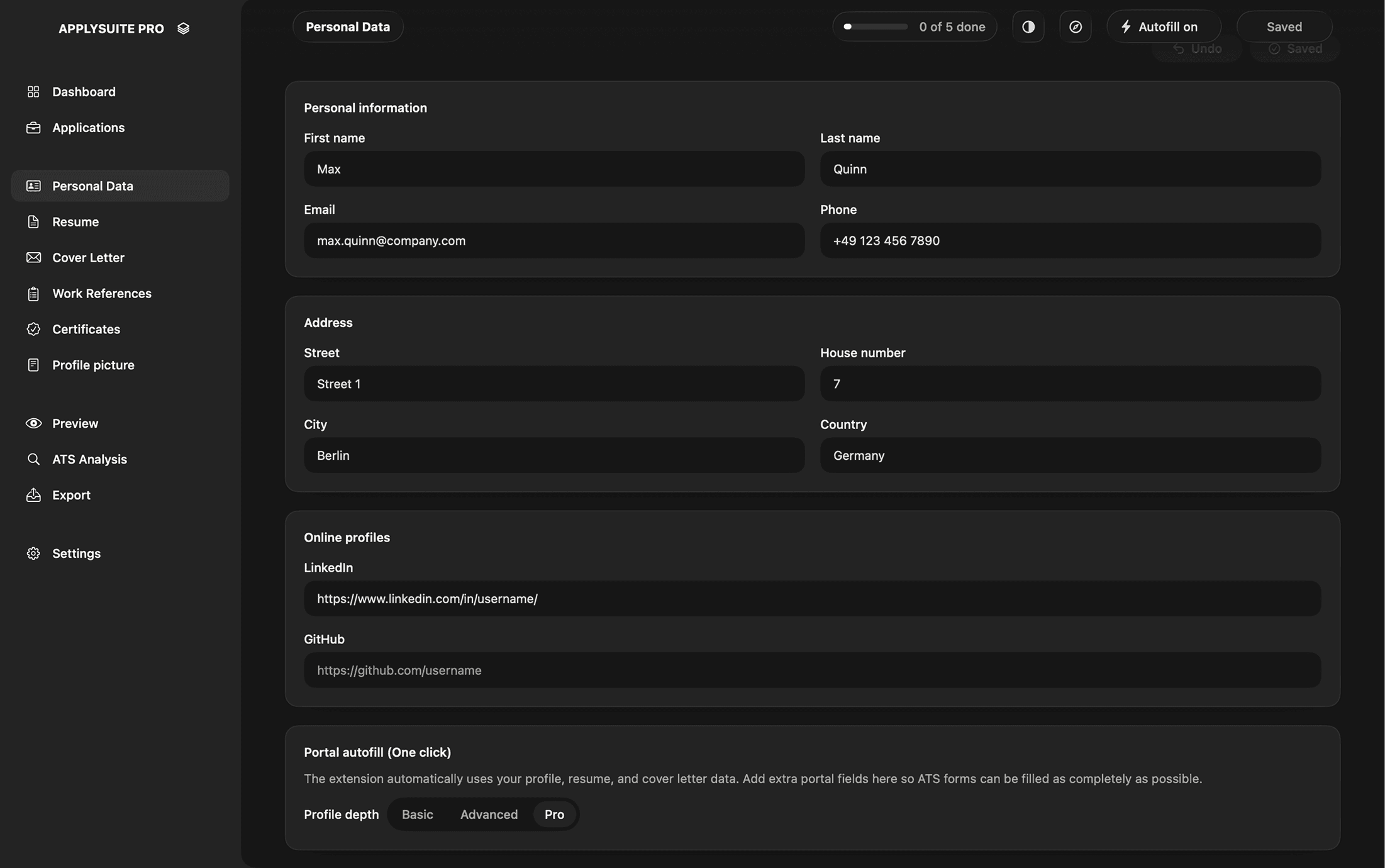This screenshot has width=1385, height=868.
Task: Open Applications via briefcase icon
Action: coord(33,128)
